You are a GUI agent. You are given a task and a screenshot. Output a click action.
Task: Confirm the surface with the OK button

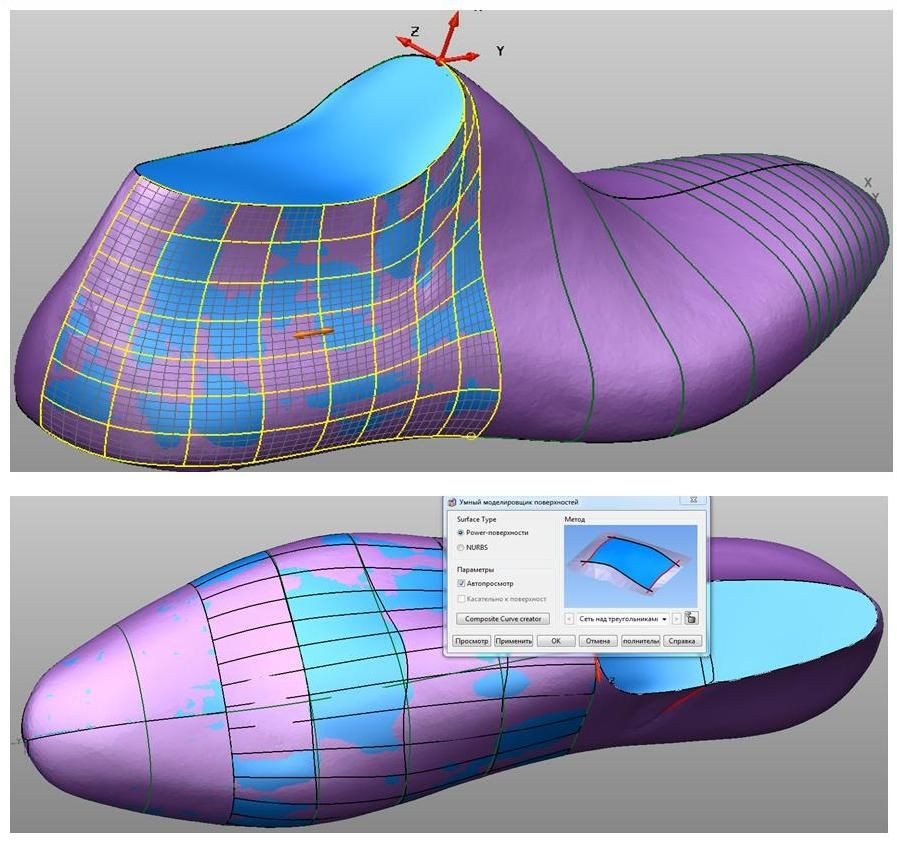click(x=555, y=641)
